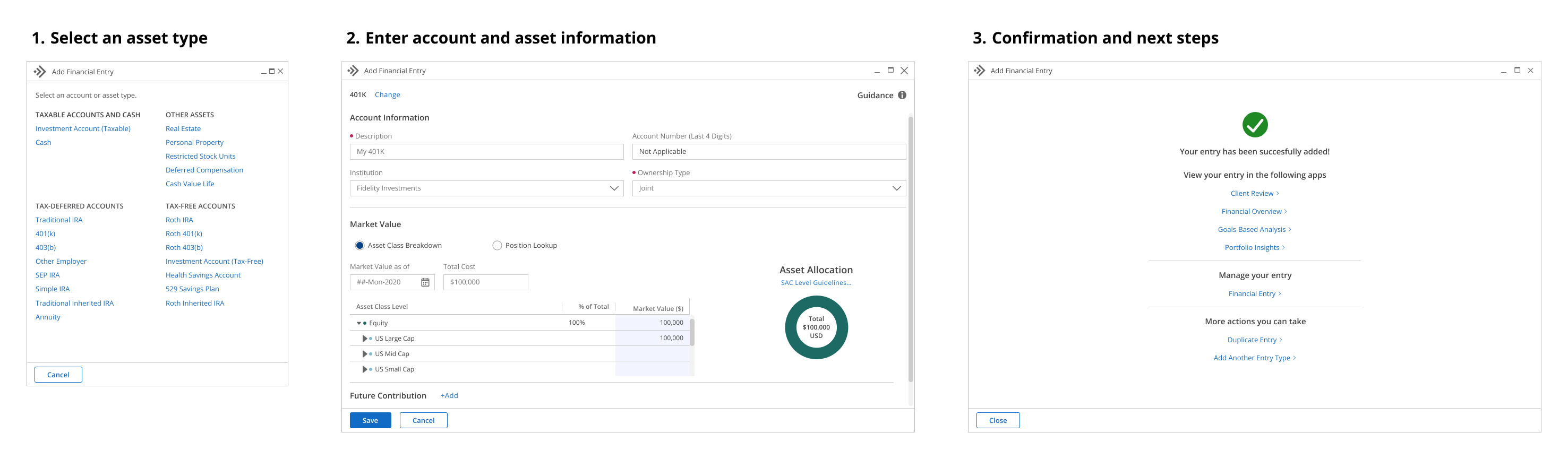Maximize the step 2 Add Financial Entry window
The width and height of the screenshot is (1568, 459).
click(x=890, y=70)
